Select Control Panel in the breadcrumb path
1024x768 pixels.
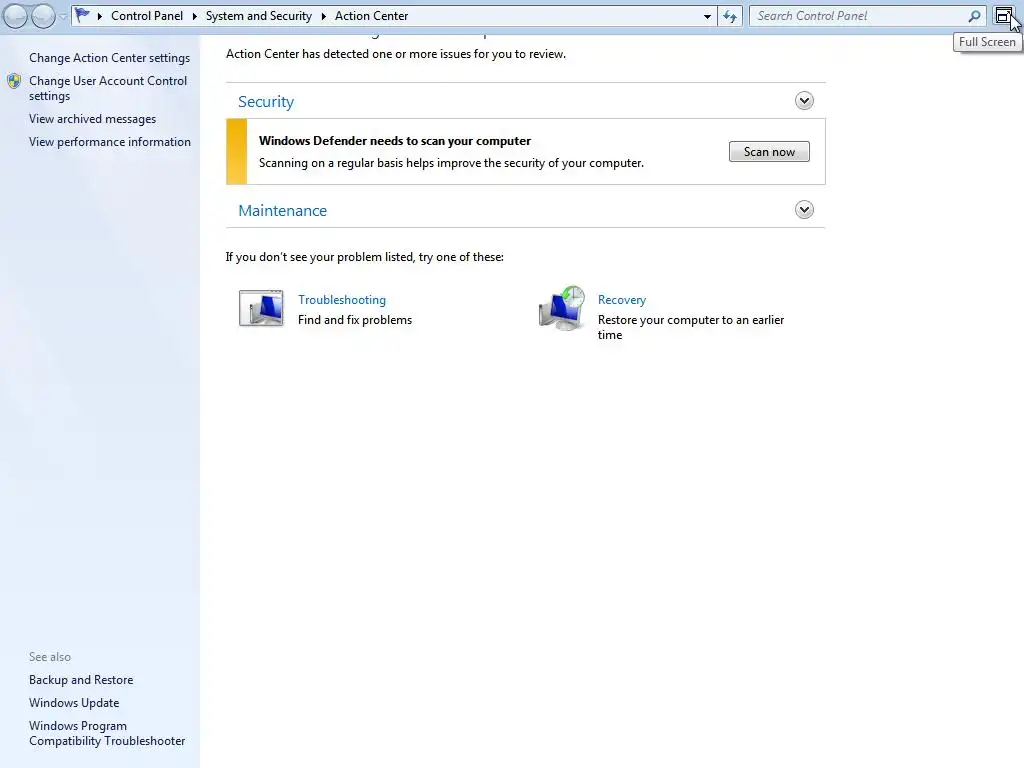[x=147, y=16]
